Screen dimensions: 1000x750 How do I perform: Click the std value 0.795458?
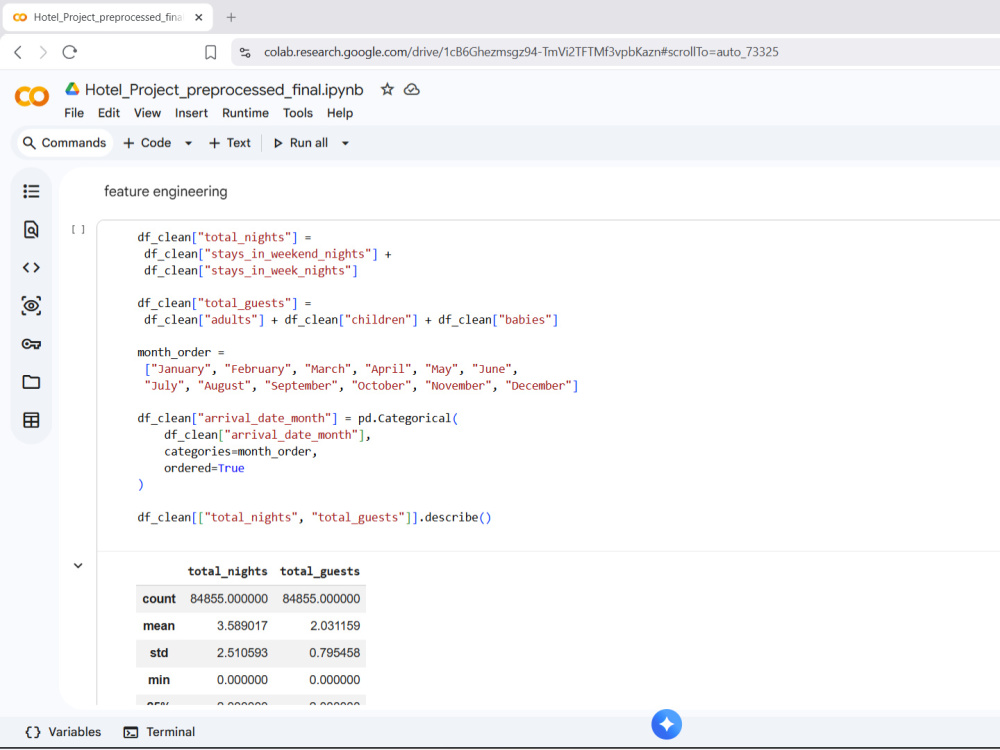pyautogui.click(x=335, y=653)
